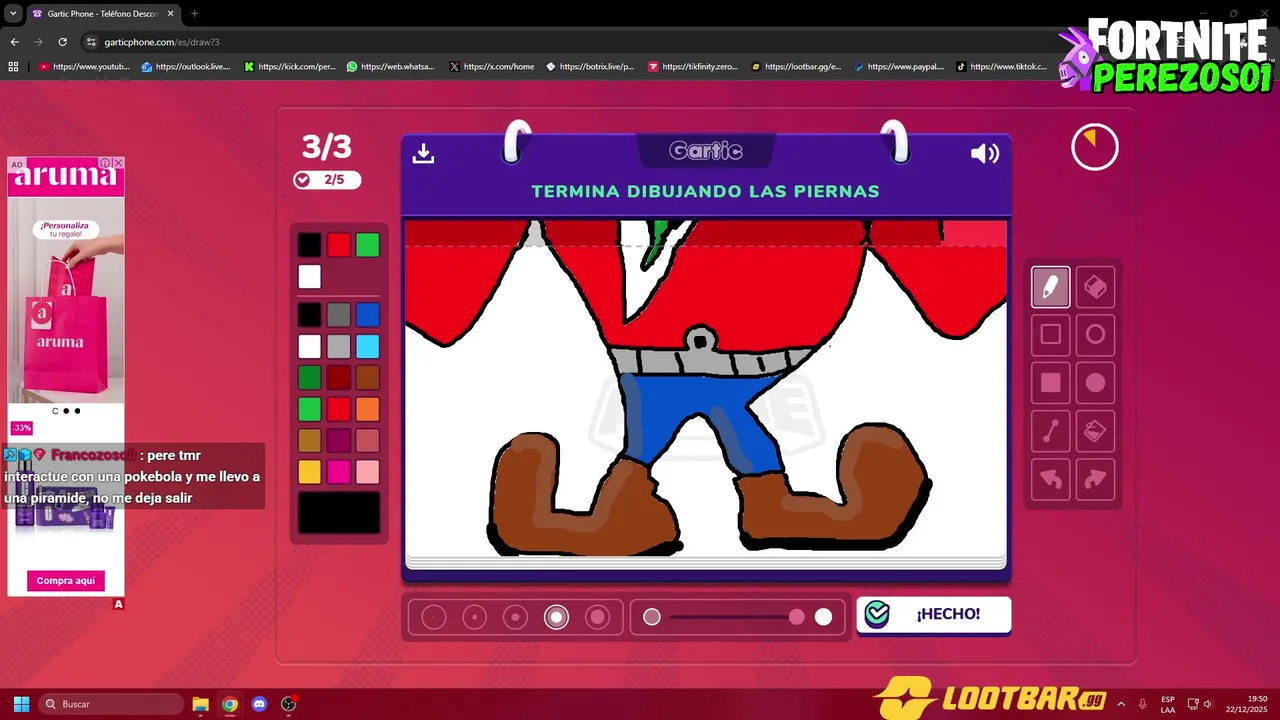Open the WhatsApp Web bookmark
Screen dimensions: 1280x720
391,67
